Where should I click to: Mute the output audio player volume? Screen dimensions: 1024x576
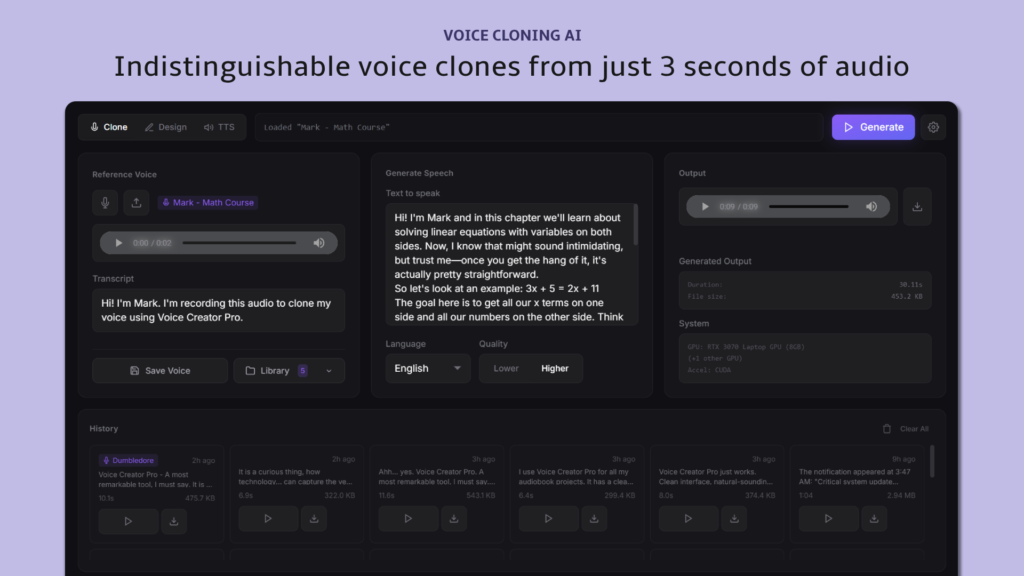(x=871, y=207)
